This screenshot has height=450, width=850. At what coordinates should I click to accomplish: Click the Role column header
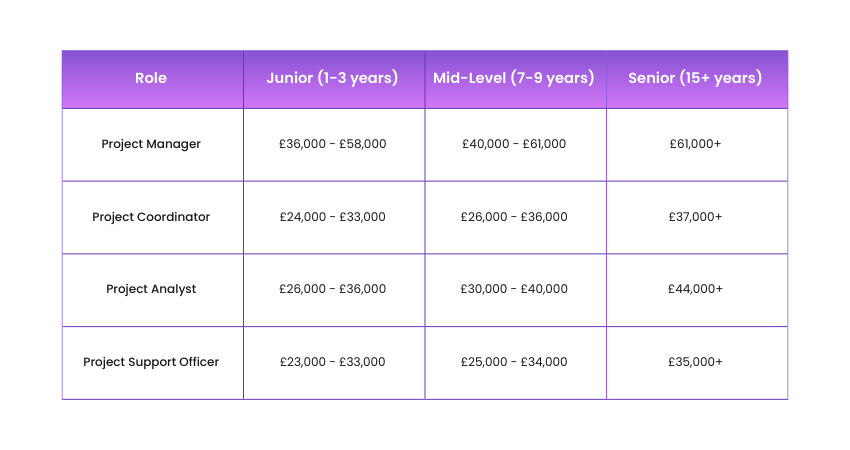click(151, 78)
